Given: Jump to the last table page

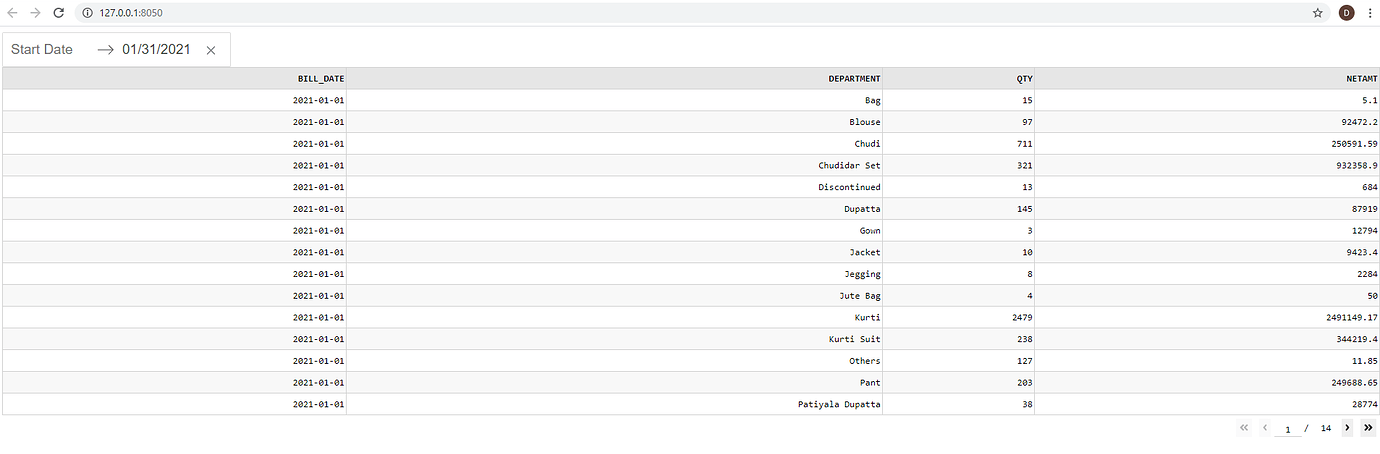Looking at the screenshot, I should 1368,428.
